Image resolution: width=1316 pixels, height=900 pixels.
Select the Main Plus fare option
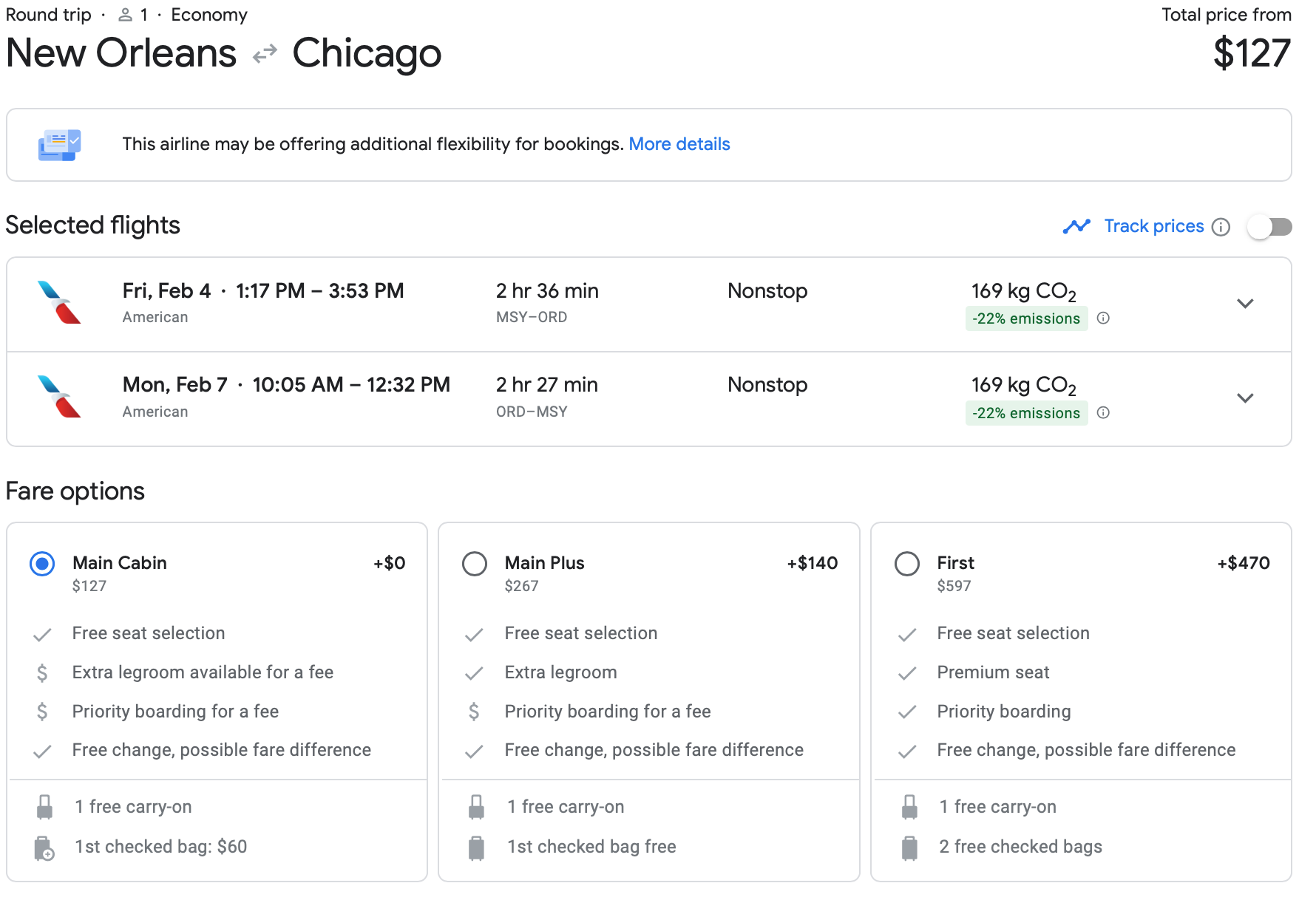click(x=475, y=565)
